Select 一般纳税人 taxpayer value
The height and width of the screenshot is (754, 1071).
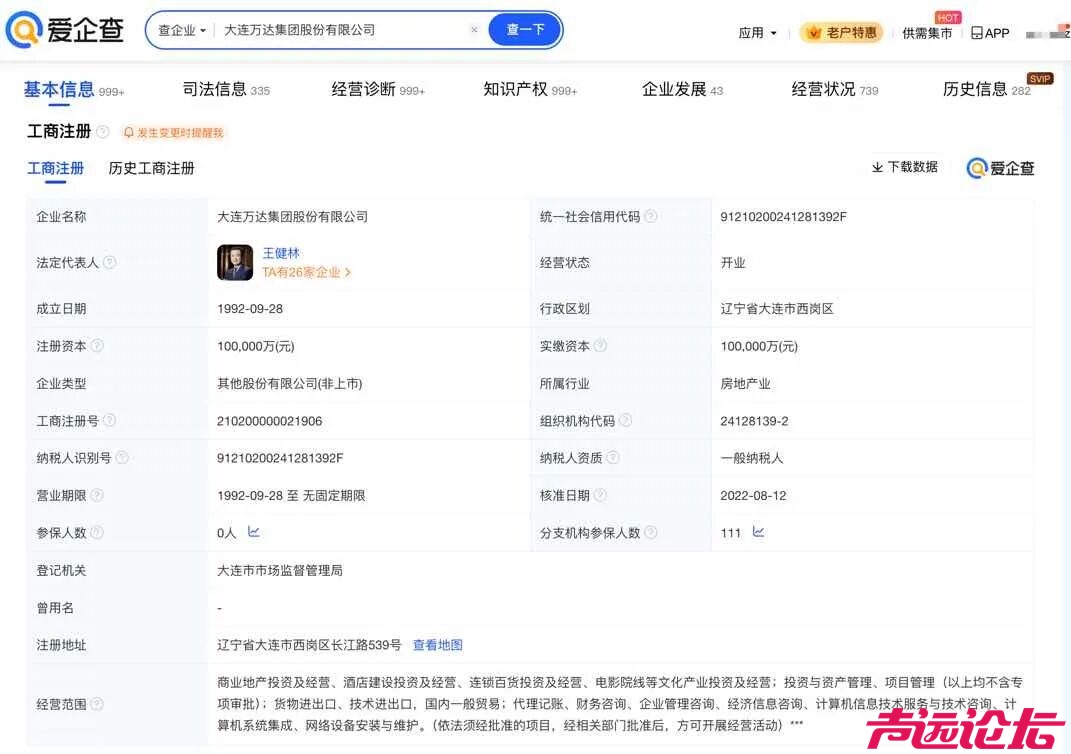click(x=751, y=458)
